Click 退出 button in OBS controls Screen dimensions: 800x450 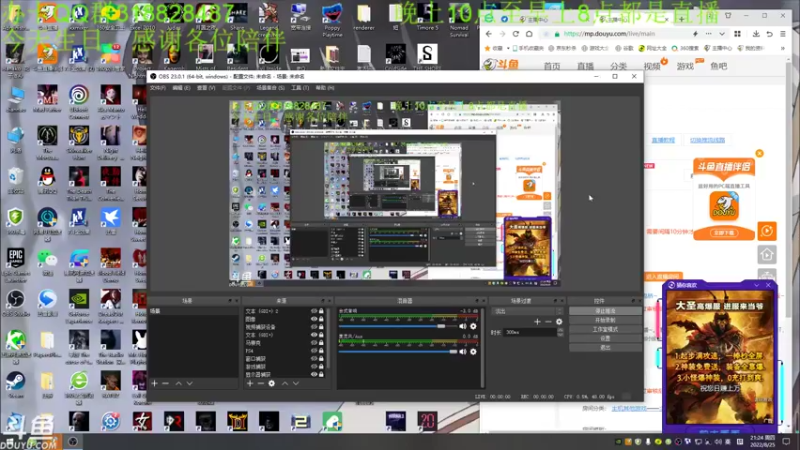pyautogui.click(x=605, y=347)
